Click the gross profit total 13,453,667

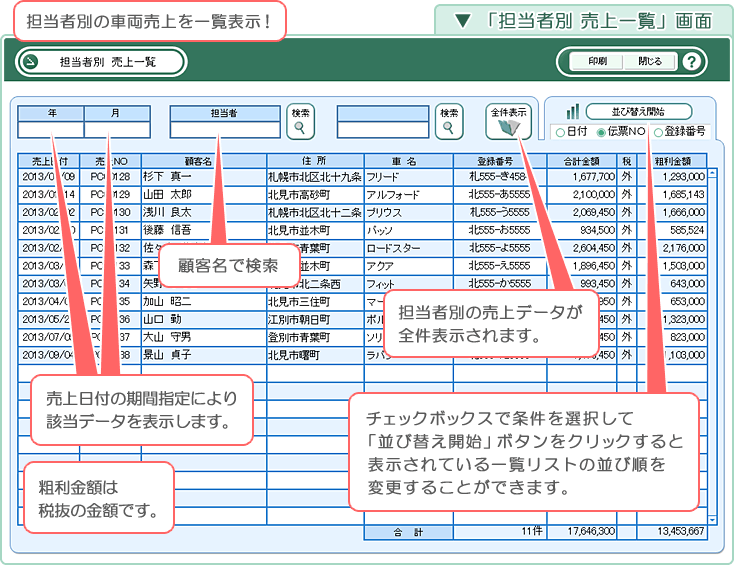[x=681, y=532]
